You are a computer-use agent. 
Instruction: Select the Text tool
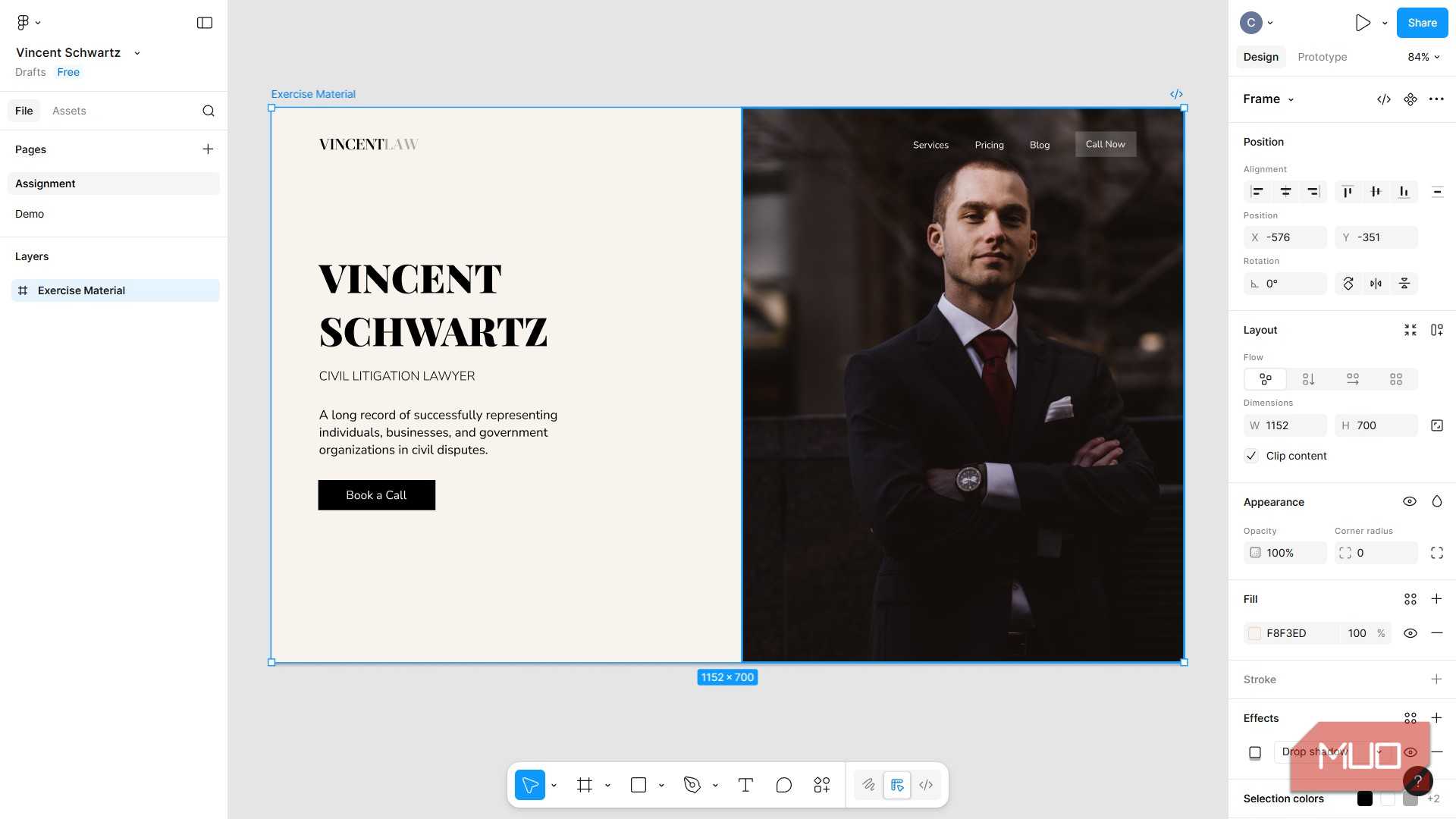745,785
